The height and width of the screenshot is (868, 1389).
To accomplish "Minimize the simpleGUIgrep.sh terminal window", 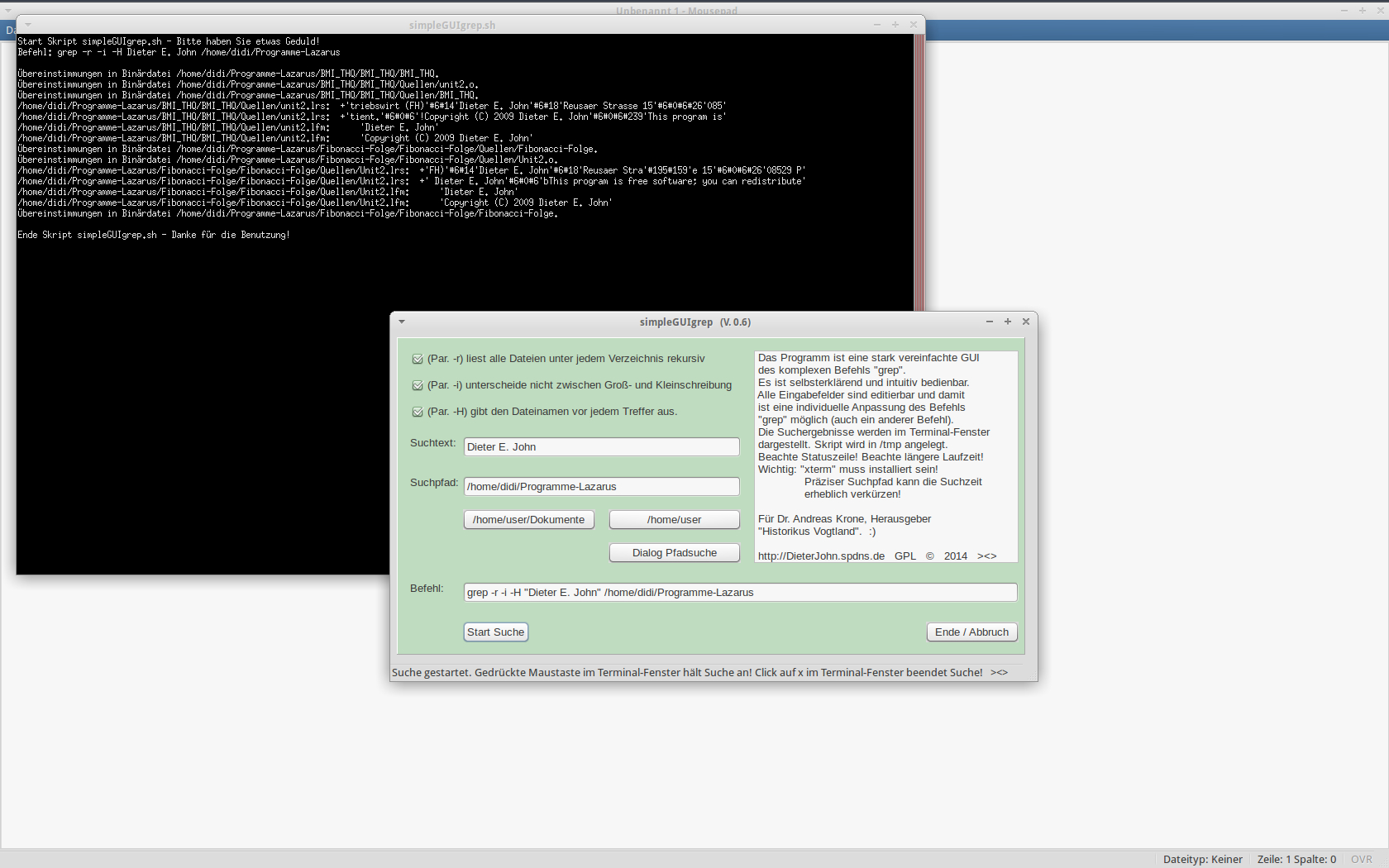I will click(877, 25).
